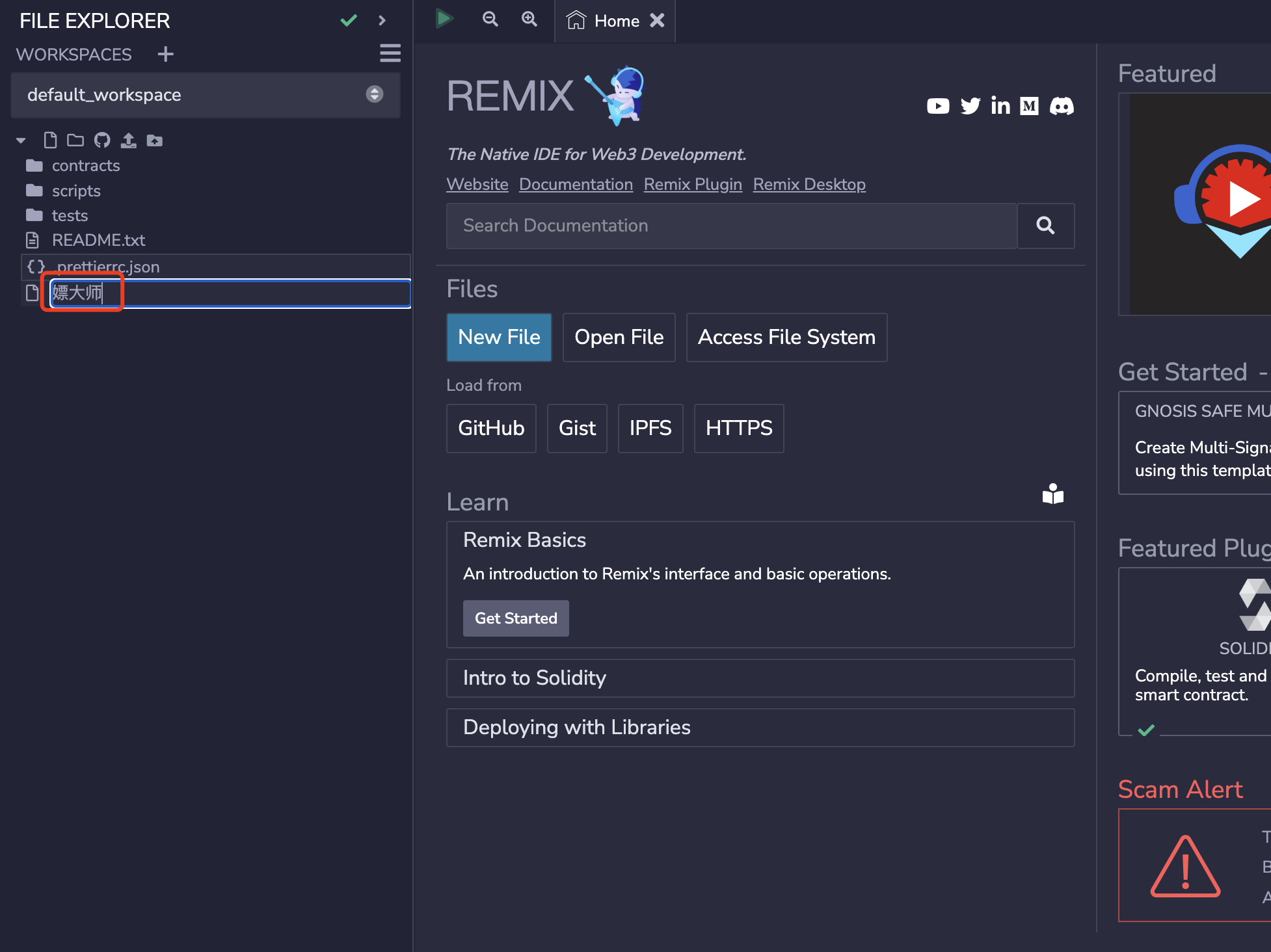Run script using the green play icon

(444, 19)
